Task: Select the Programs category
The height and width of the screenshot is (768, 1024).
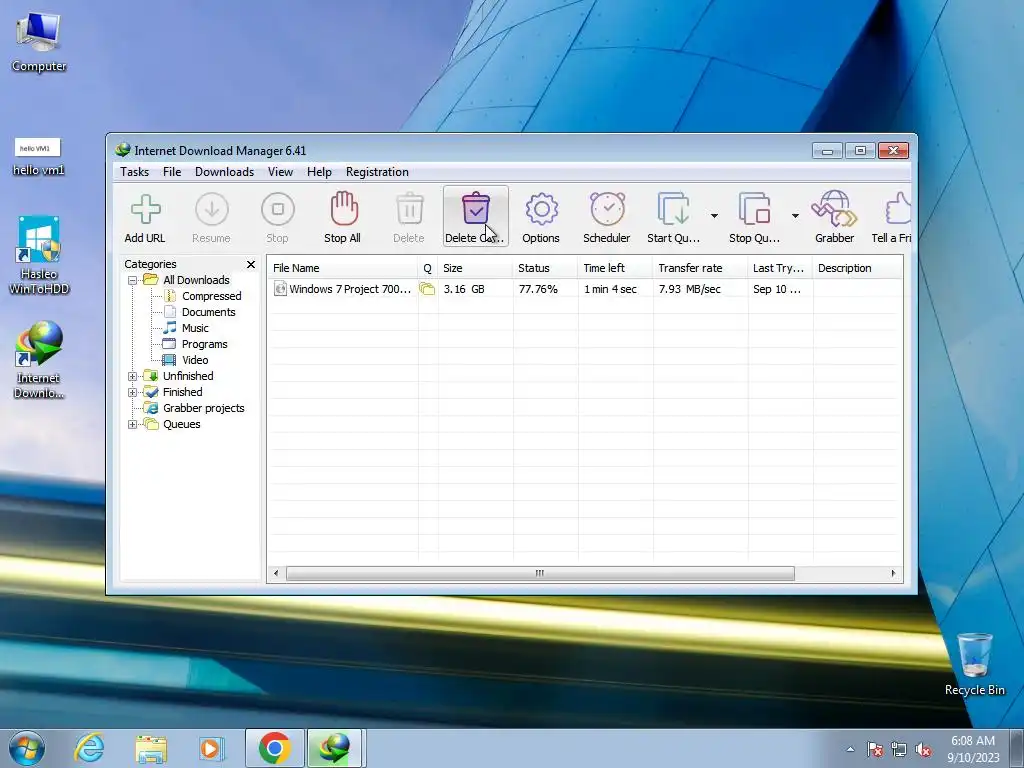Action: pyautogui.click(x=204, y=344)
